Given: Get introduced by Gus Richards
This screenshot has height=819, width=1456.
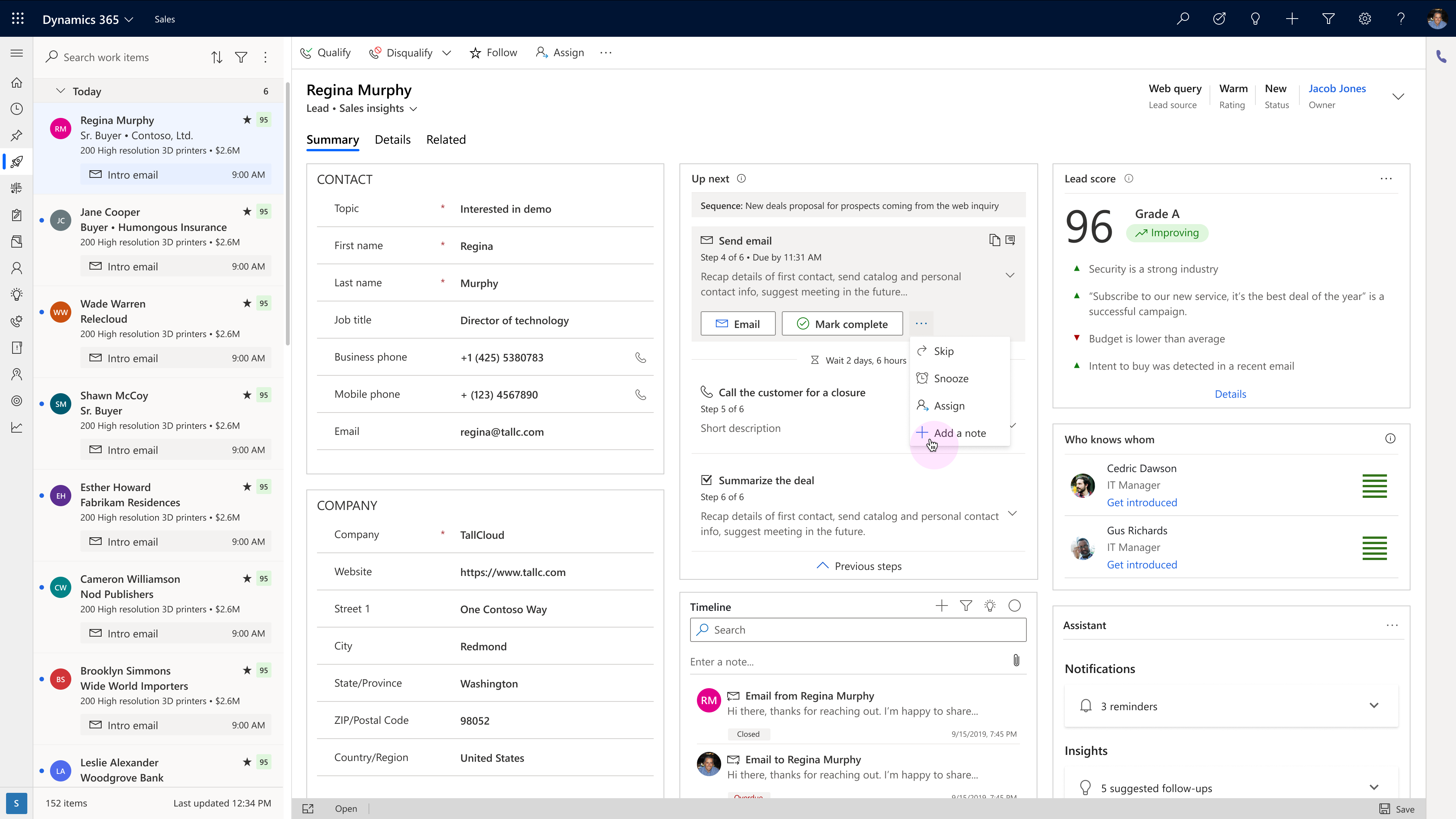Looking at the screenshot, I should pyautogui.click(x=1142, y=565).
